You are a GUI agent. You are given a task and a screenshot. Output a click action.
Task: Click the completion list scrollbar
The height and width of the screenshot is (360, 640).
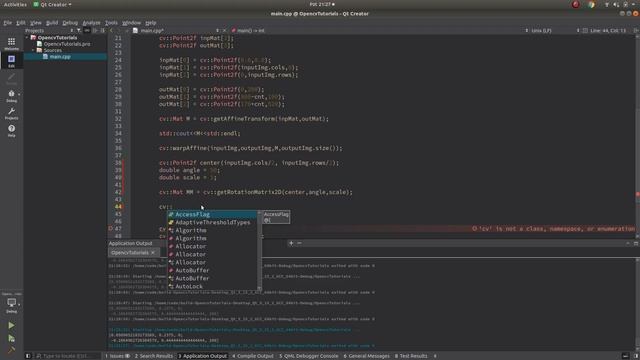(259, 250)
